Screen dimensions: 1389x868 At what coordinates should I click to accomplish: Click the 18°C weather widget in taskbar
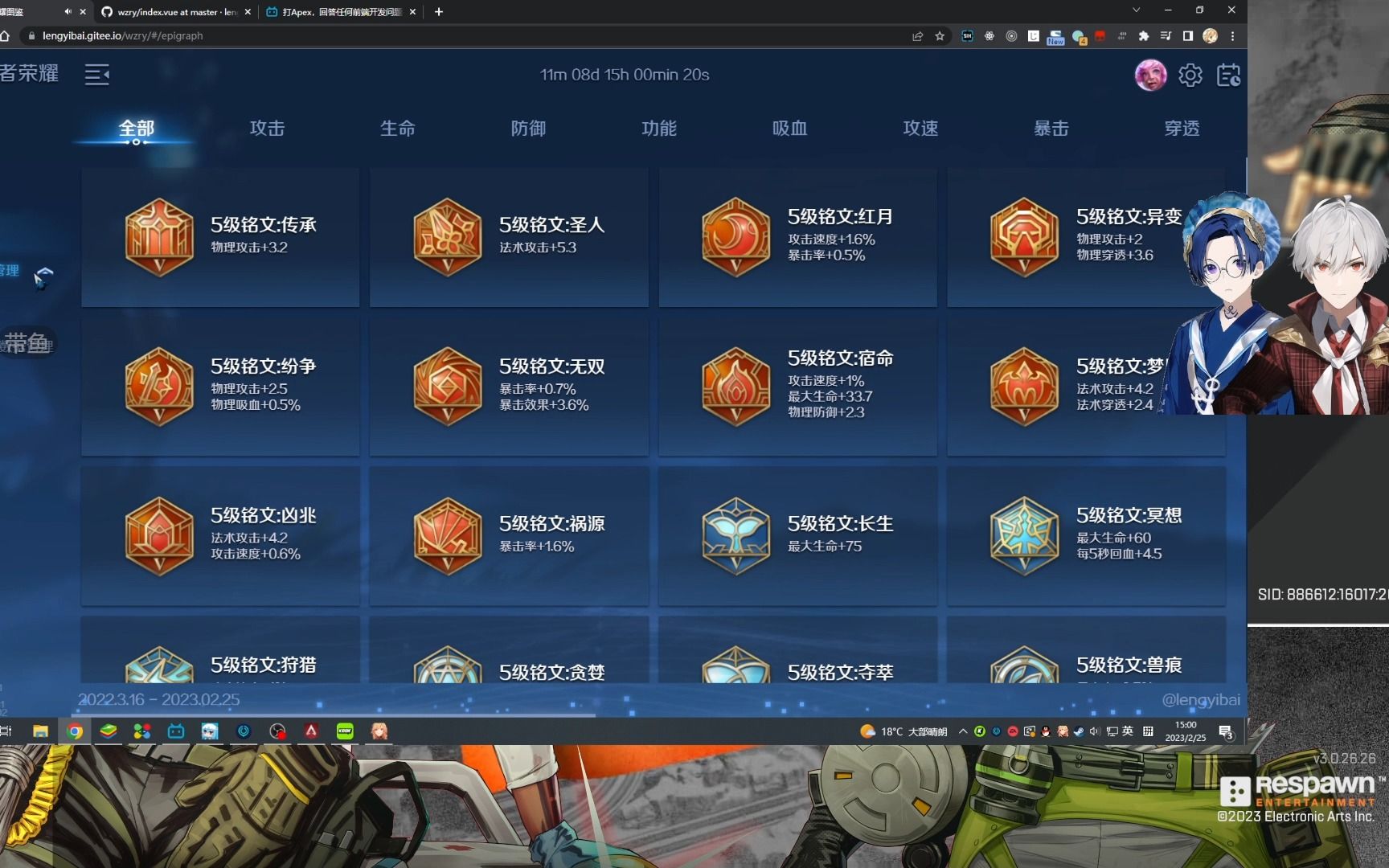tap(903, 731)
